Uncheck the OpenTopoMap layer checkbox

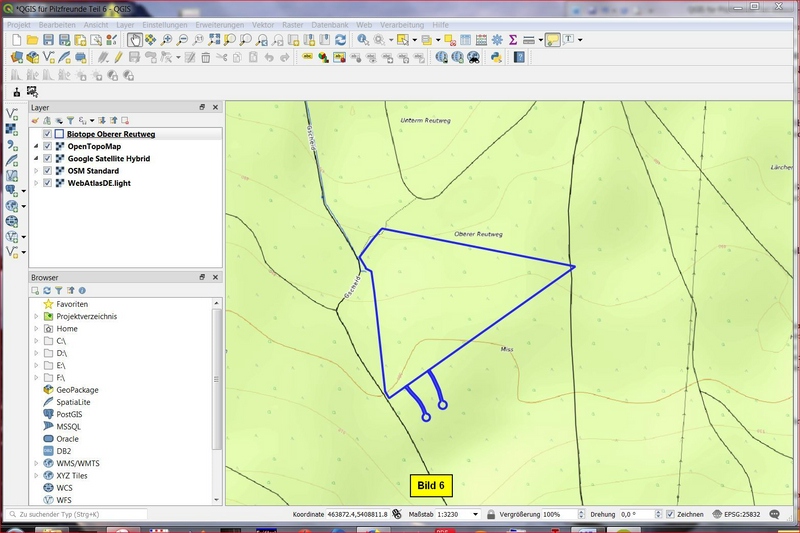(47, 146)
